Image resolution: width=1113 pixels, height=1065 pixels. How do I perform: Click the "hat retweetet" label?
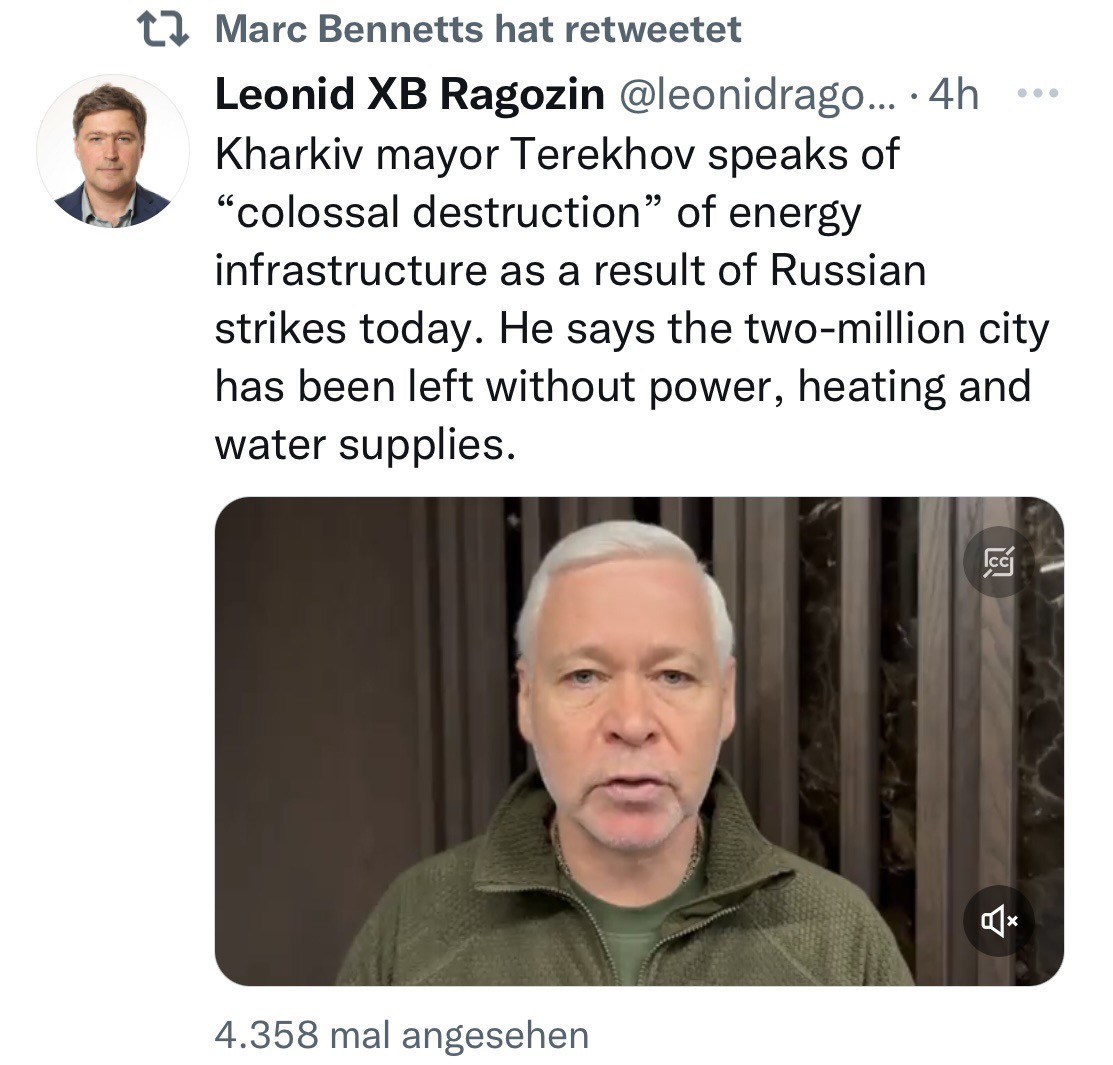click(616, 29)
